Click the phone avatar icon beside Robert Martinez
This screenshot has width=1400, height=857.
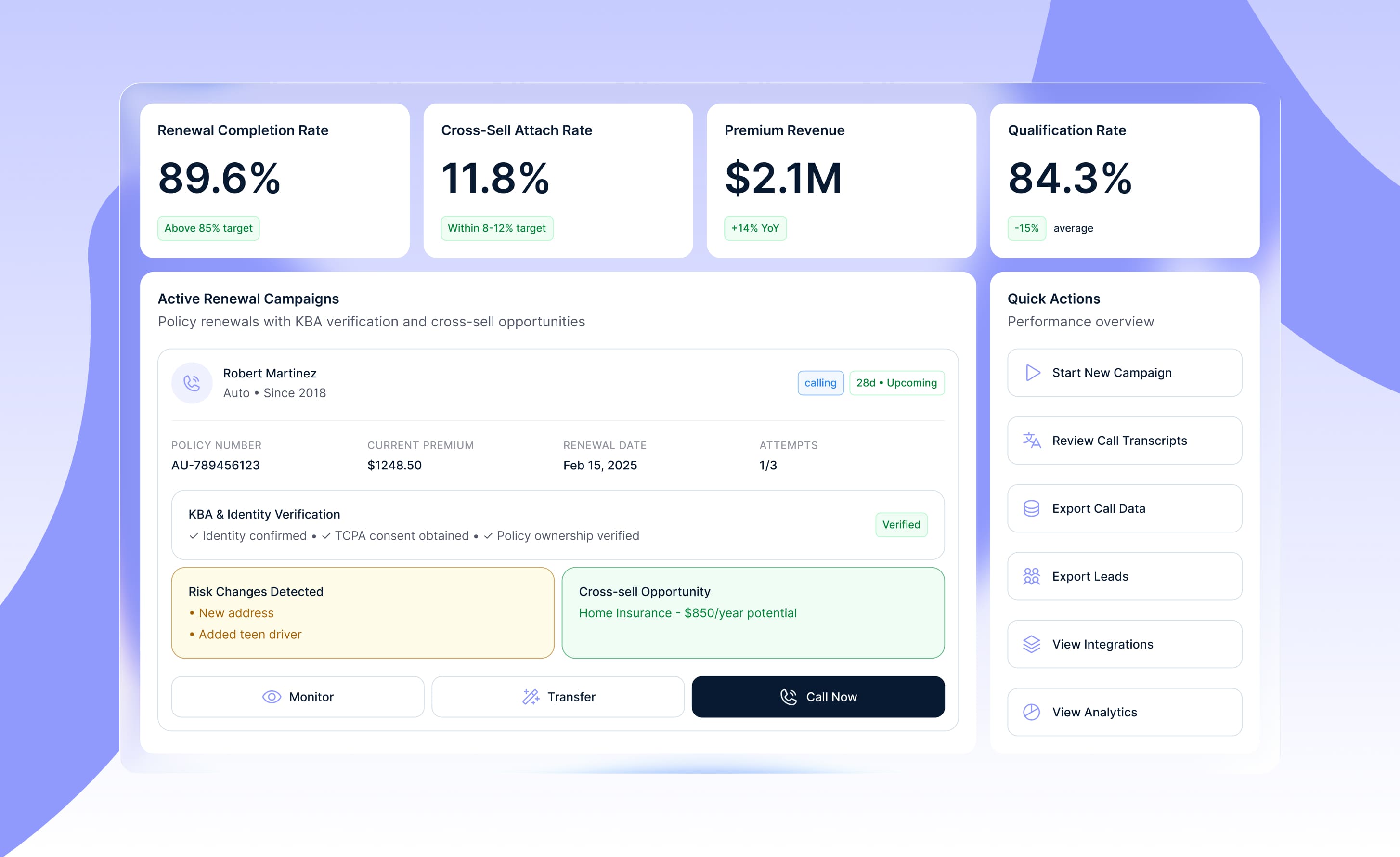(192, 383)
